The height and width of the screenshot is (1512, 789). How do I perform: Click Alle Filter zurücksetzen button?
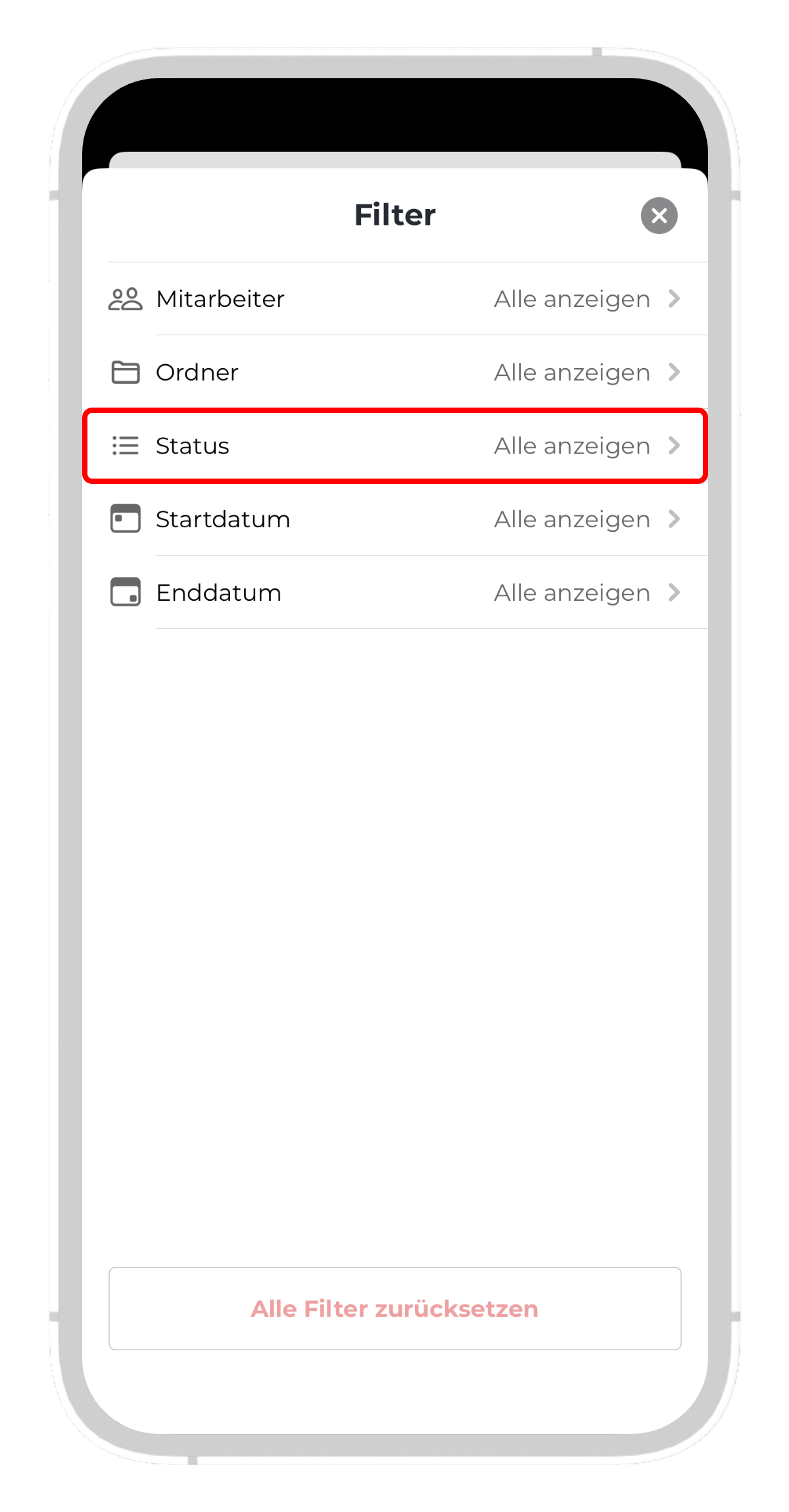394,1308
